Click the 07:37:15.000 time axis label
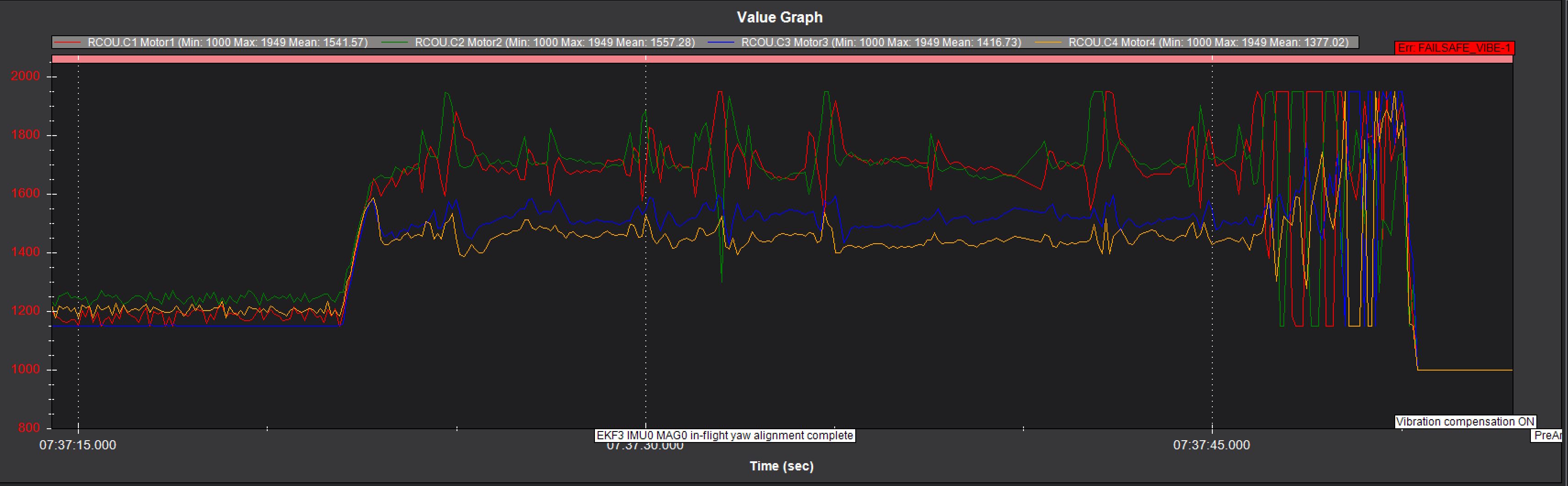This screenshot has height=486, width=1568. tap(77, 445)
